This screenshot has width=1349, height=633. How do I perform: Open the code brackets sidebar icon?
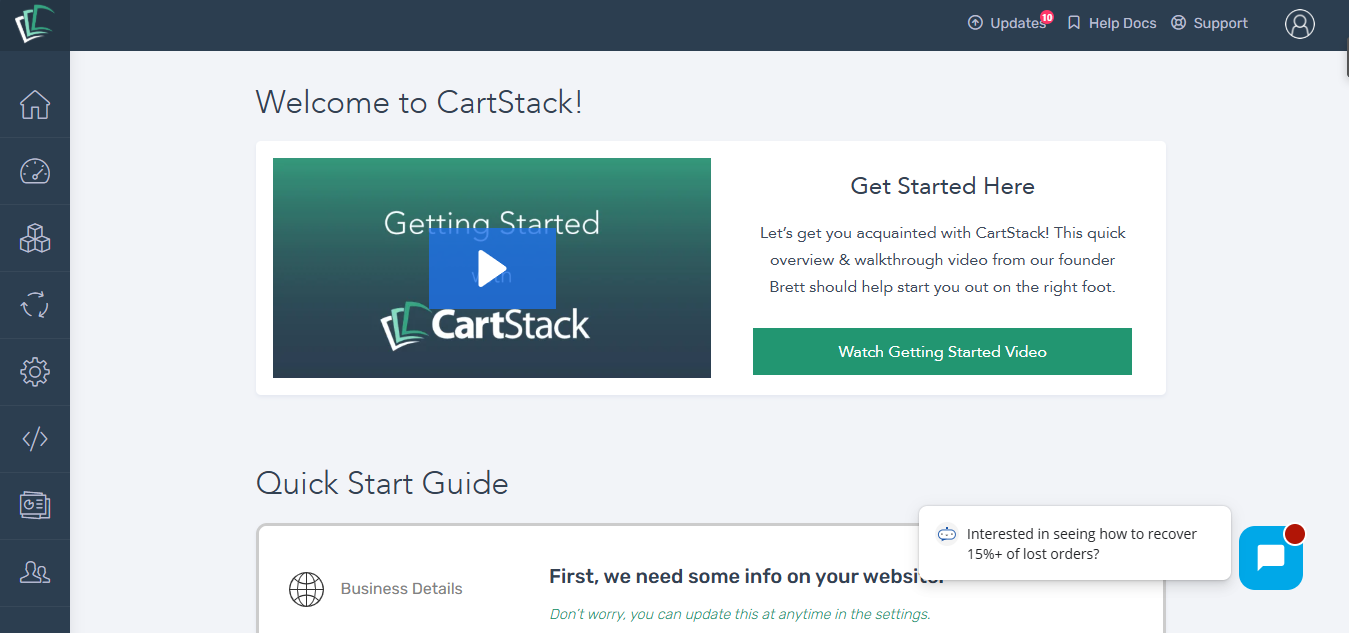click(35, 439)
